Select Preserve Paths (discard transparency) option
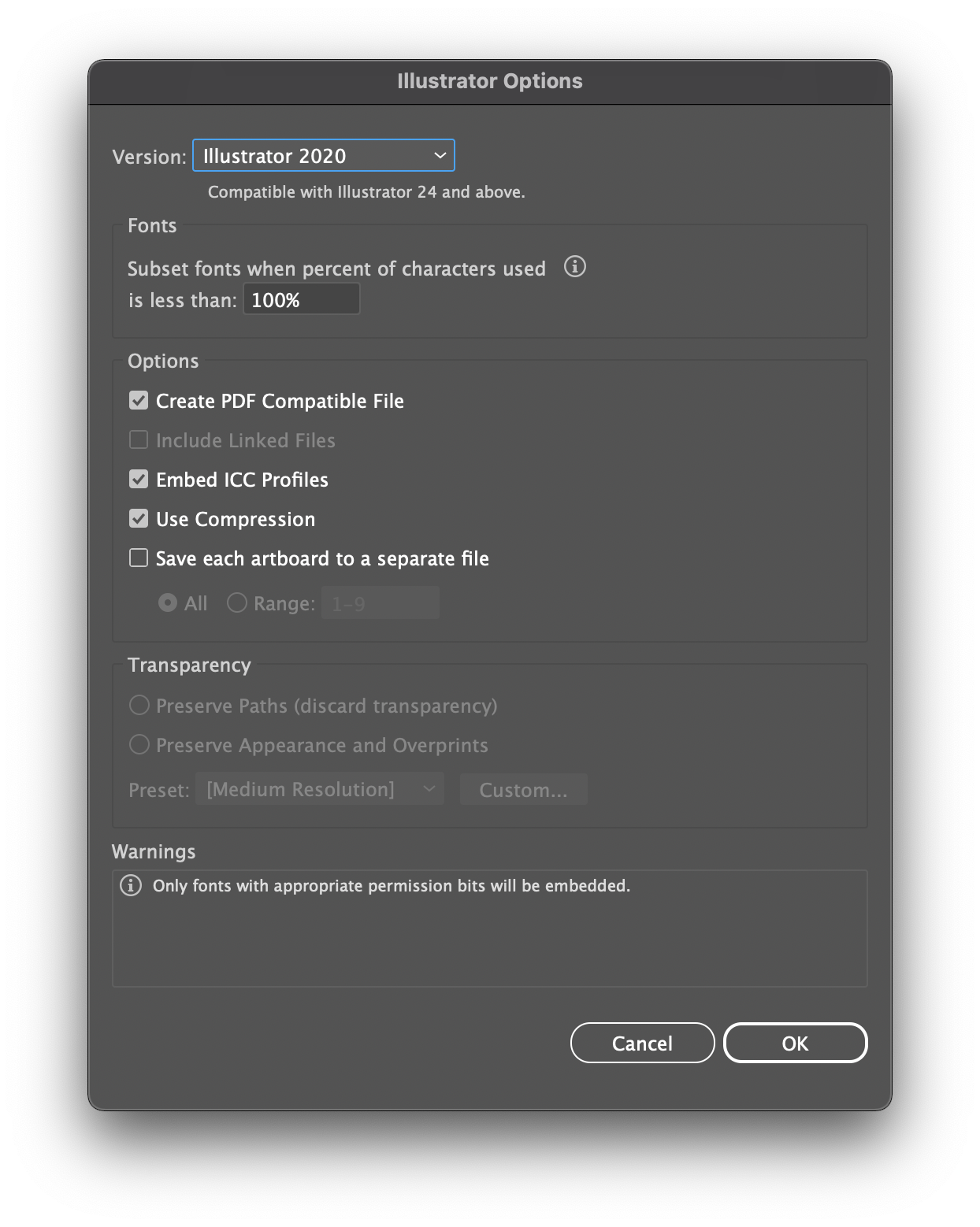 point(139,706)
